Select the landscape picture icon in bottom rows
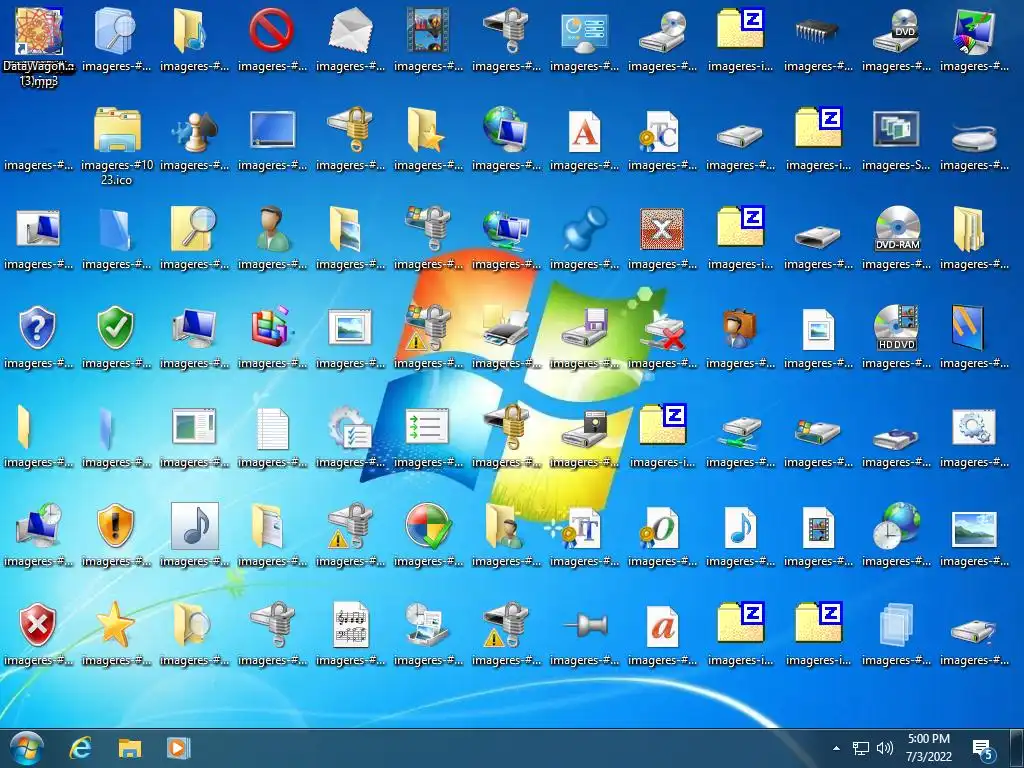The height and width of the screenshot is (768, 1024). [x=974, y=528]
